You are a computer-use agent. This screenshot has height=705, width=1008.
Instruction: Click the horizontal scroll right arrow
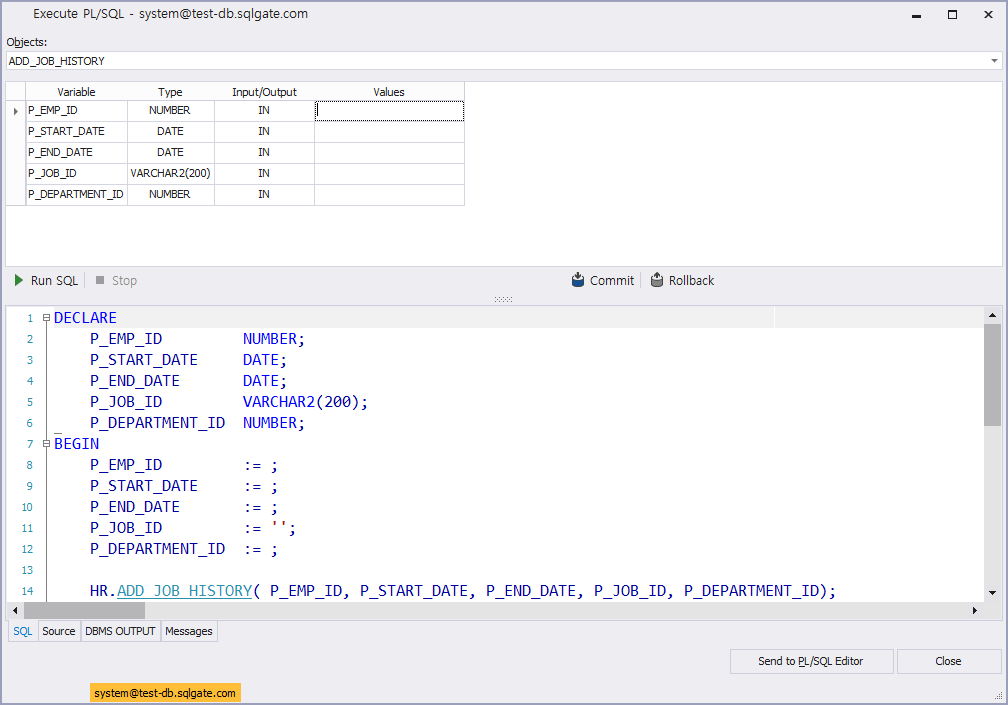tap(975, 610)
